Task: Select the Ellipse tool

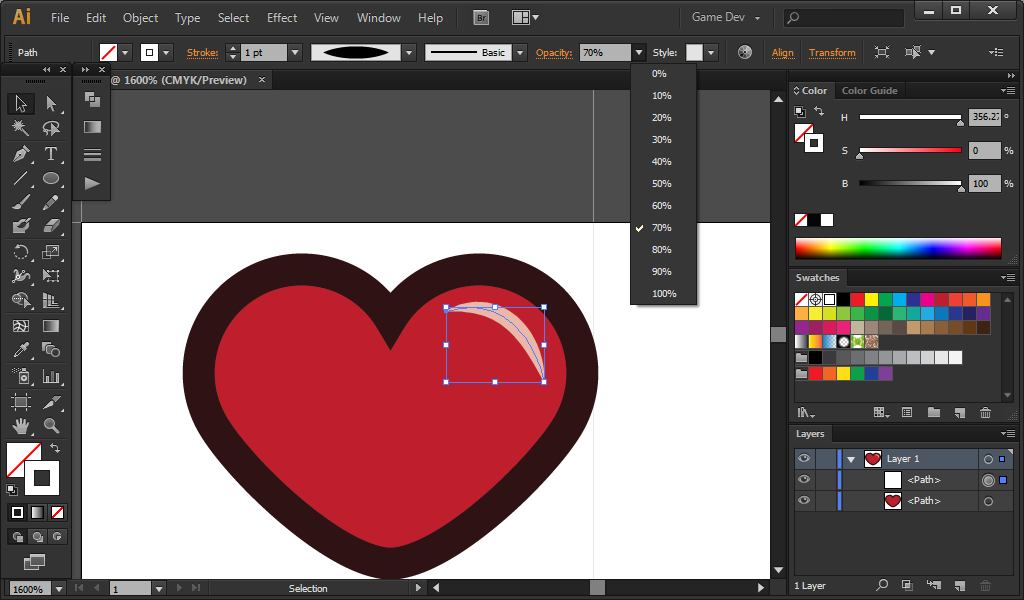Action: (51, 179)
